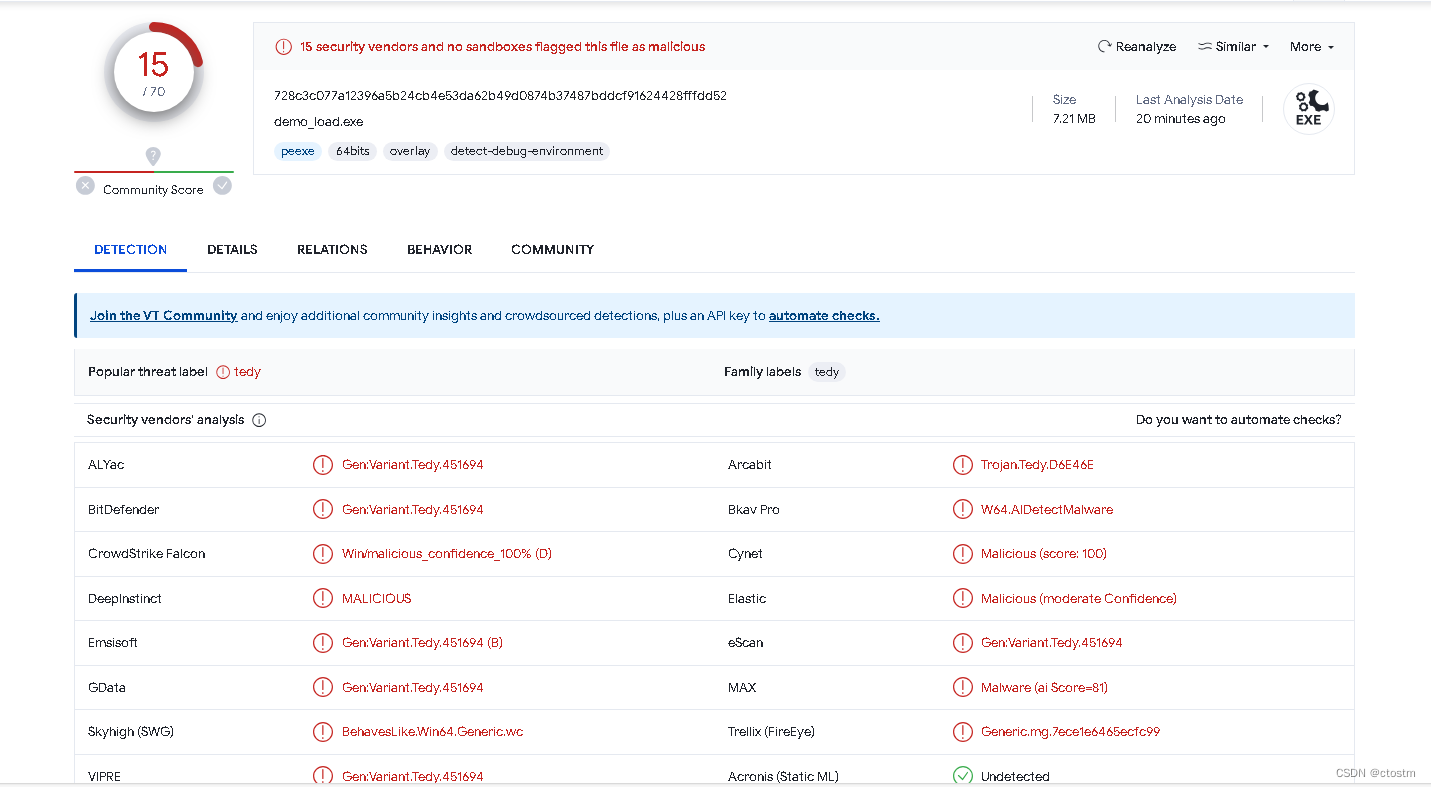Click the 64bits tag
1431x787 pixels.
(x=353, y=152)
